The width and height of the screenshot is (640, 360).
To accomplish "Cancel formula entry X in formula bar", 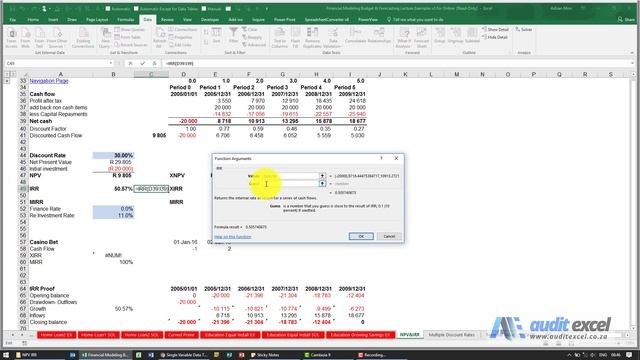I will click(x=130, y=63).
